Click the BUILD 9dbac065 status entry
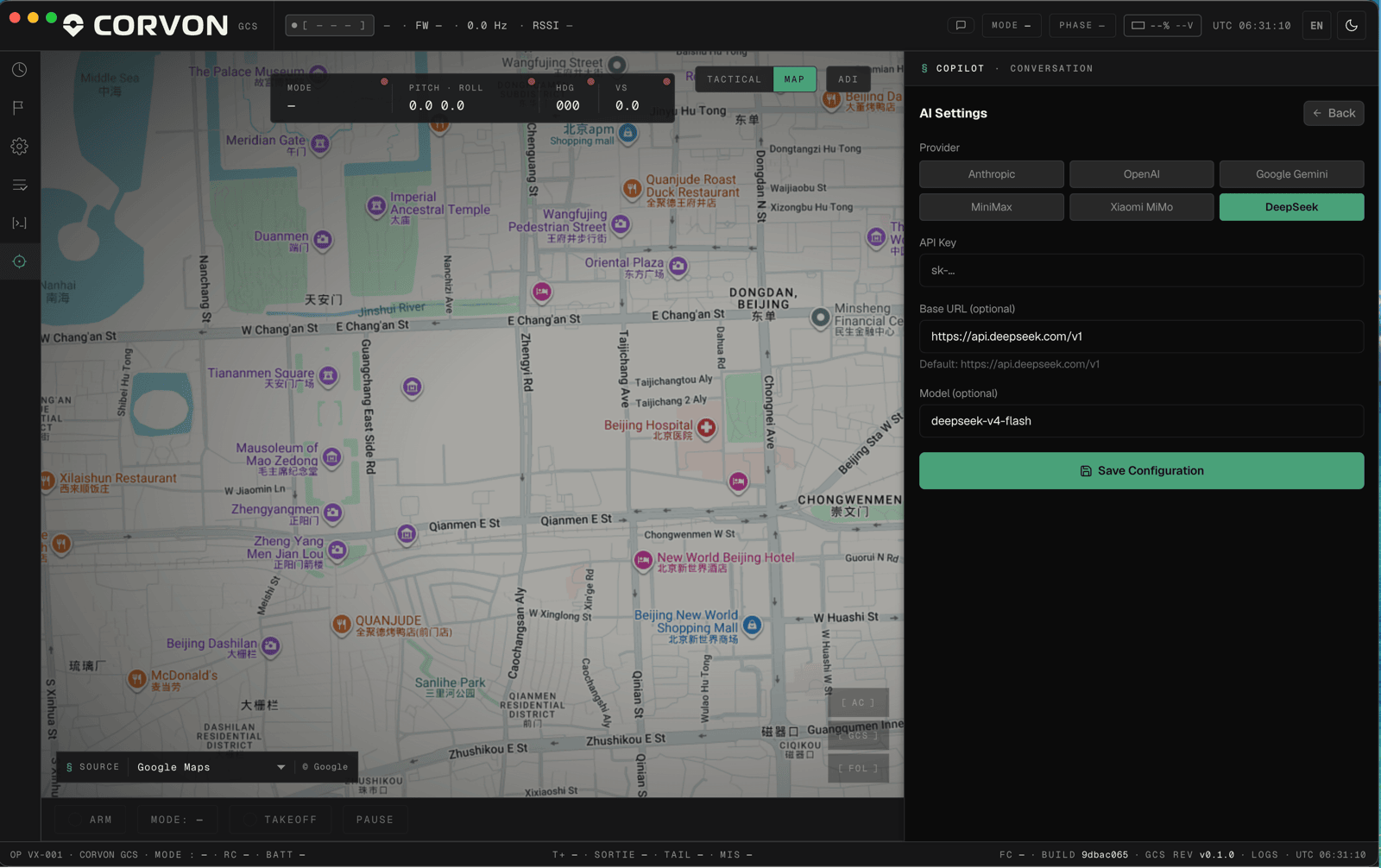The height and width of the screenshot is (868, 1381). (x=1084, y=855)
